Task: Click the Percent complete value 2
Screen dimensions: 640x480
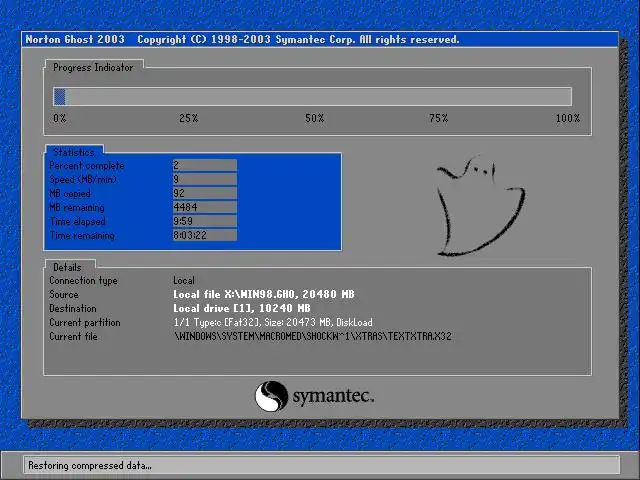Action: [204, 165]
